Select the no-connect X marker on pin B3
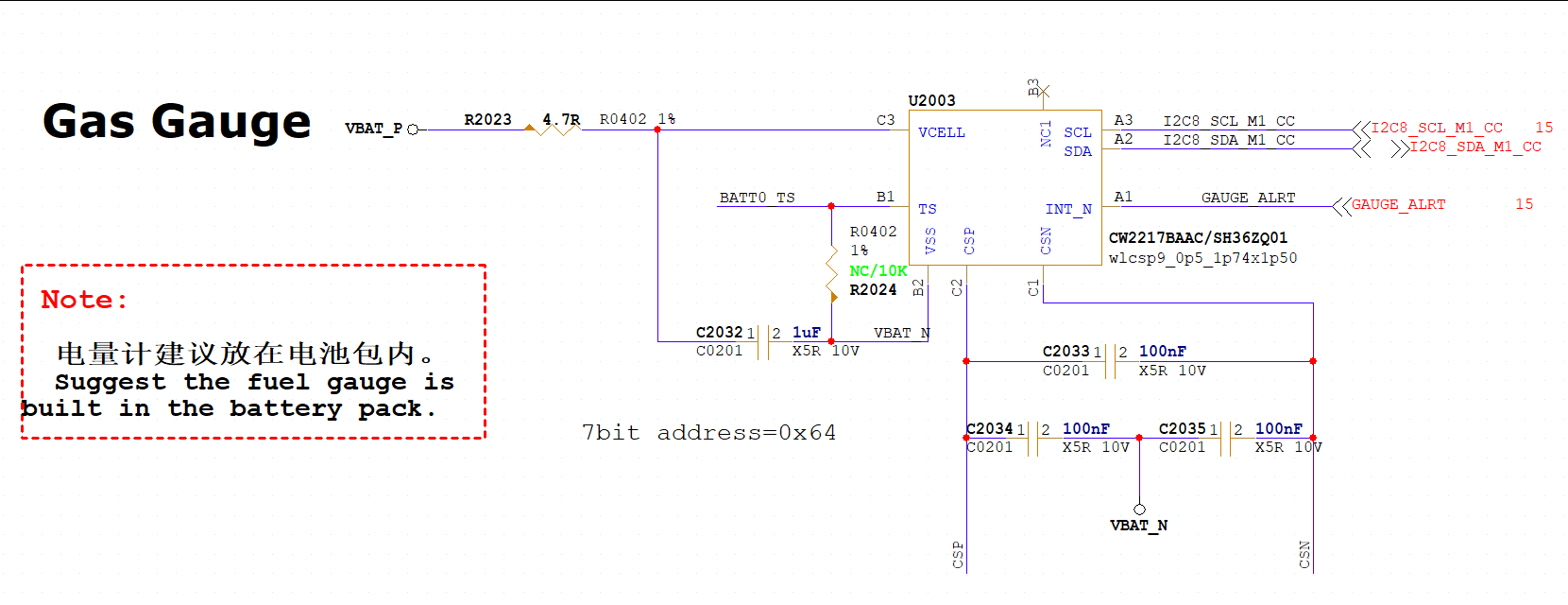 tap(1044, 92)
